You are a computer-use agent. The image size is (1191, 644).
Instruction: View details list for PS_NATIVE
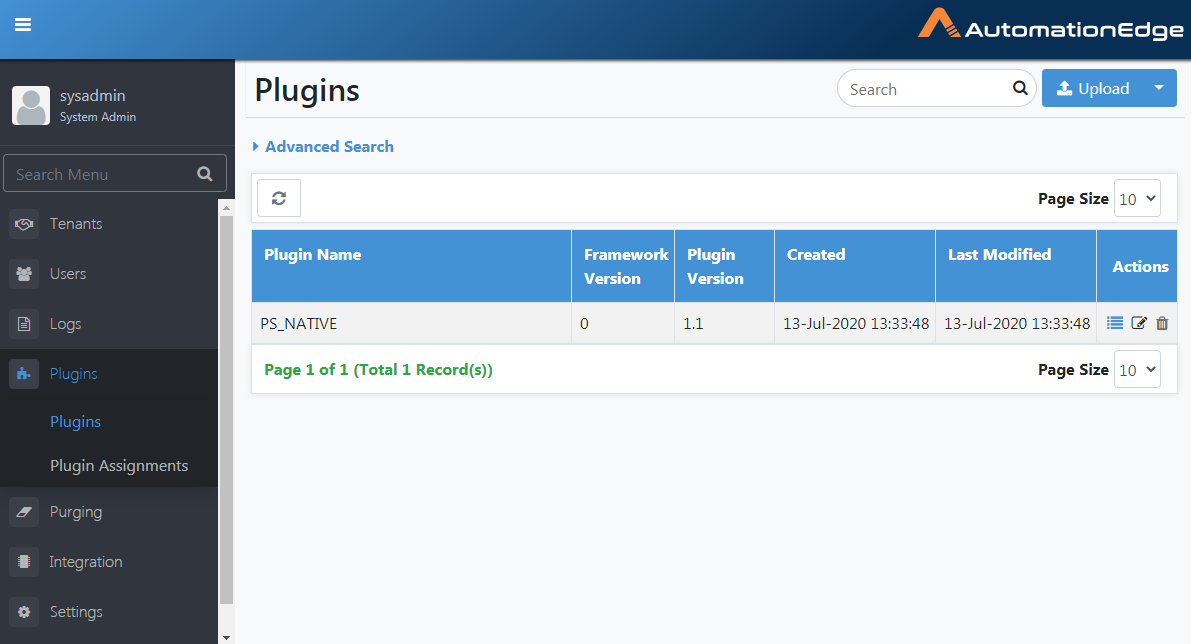(1115, 324)
